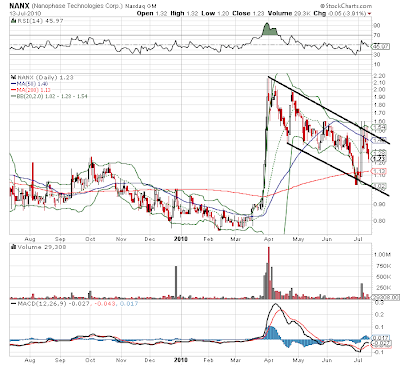Screen dimensions: 400x365
Task: Click the 2.20 price axis label
Action: (x=379, y=76)
